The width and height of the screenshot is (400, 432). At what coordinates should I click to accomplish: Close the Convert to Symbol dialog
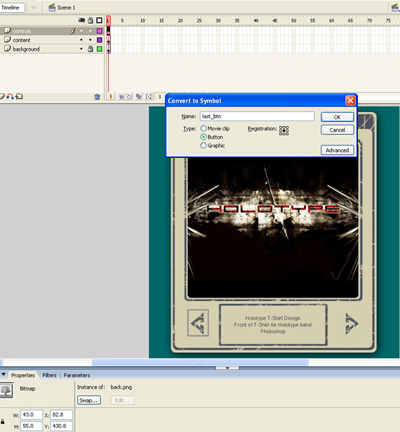click(350, 100)
